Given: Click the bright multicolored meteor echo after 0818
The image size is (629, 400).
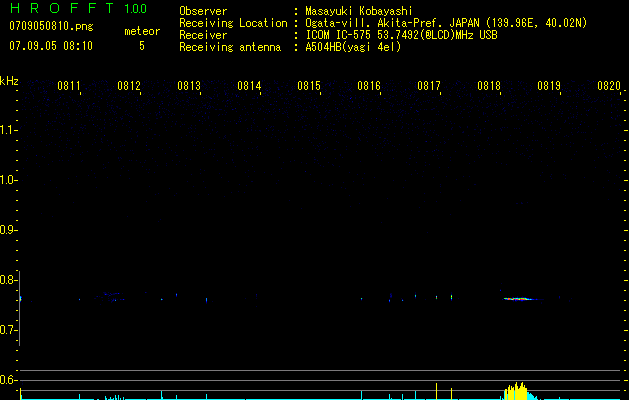Looking at the screenshot, I should coord(520,299).
